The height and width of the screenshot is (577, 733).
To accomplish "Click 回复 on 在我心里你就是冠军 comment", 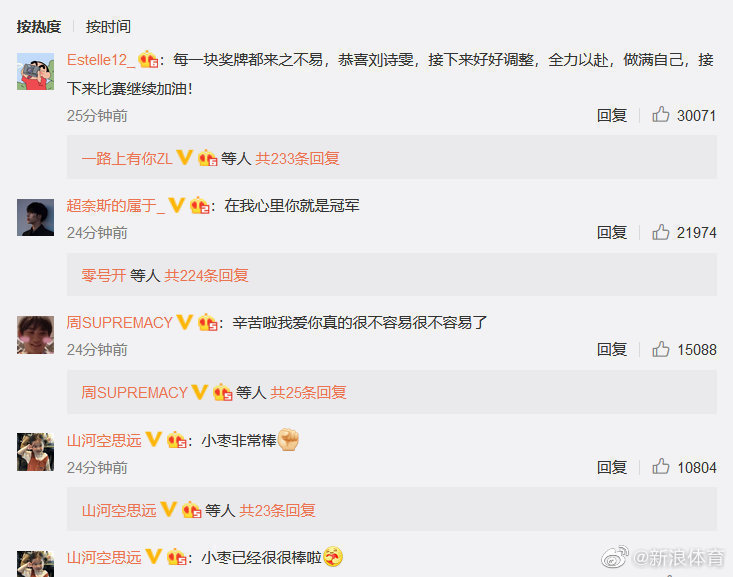I will click(611, 232).
